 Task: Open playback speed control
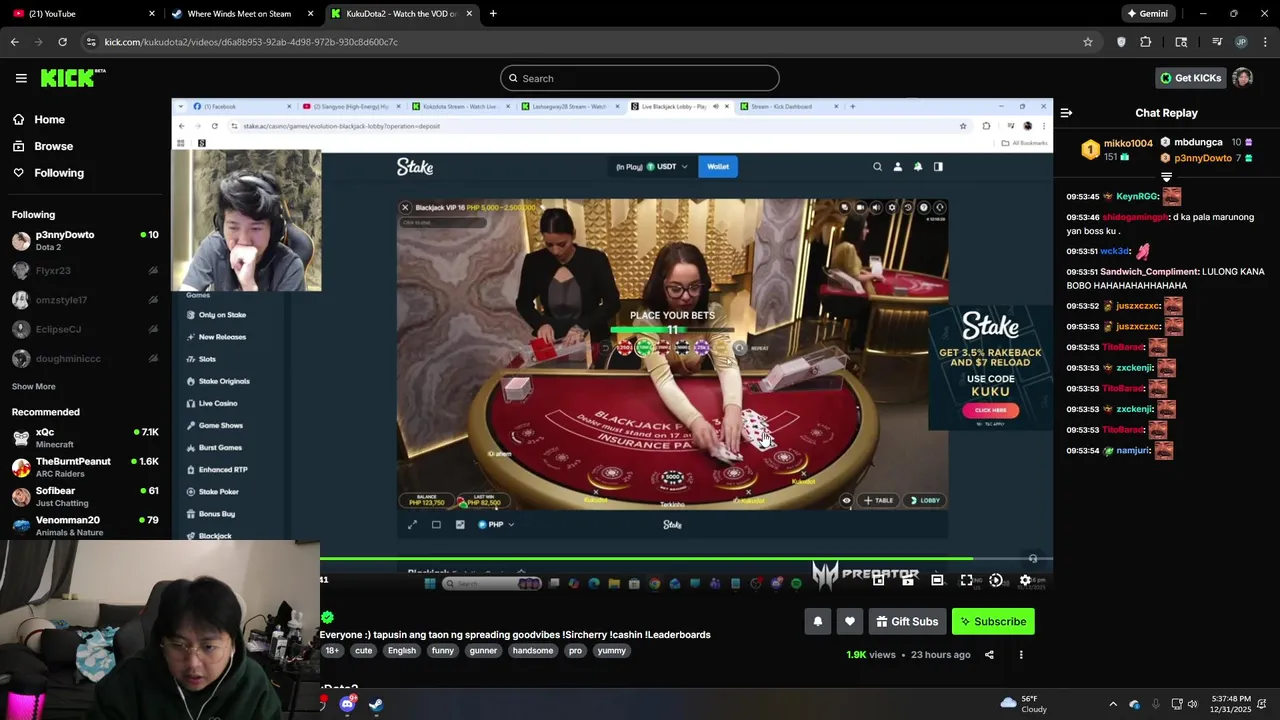996,580
